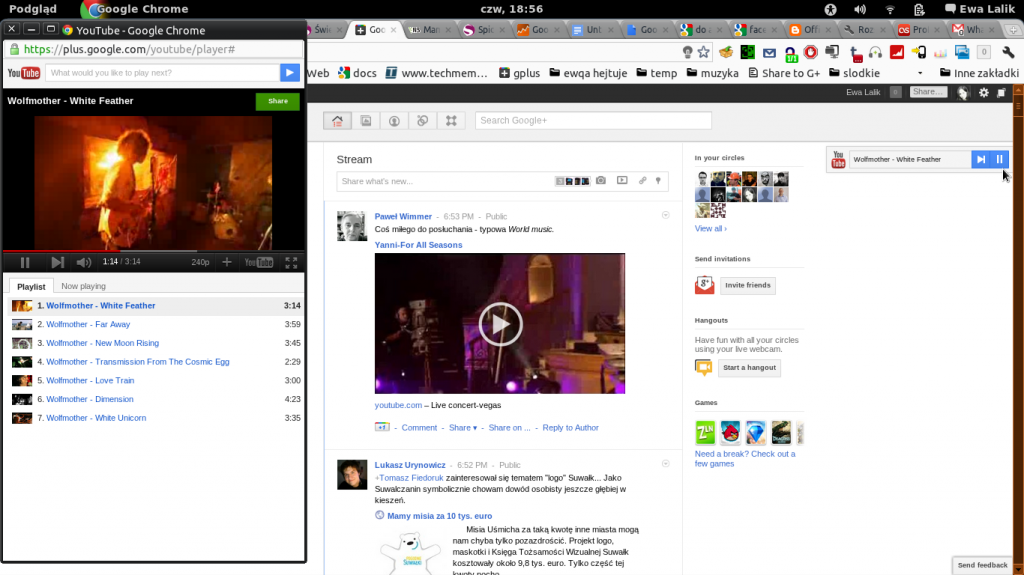
Task: Bookmark page with the star icon
Action: tap(703, 52)
